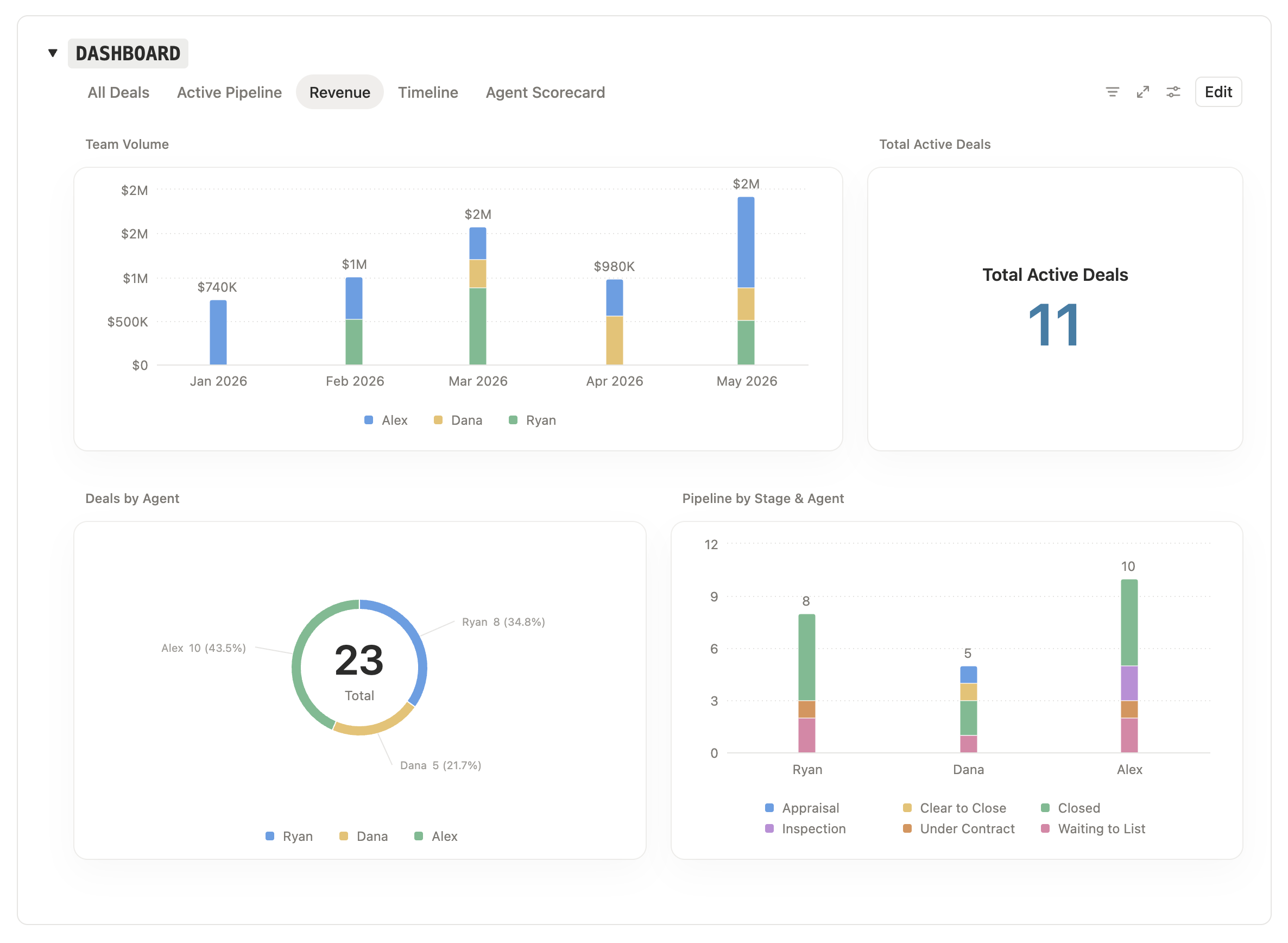Image resolution: width=1288 pixels, height=943 pixels.
Task: Click the Pipeline by Stage & Agent title
Action: coord(762,498)
